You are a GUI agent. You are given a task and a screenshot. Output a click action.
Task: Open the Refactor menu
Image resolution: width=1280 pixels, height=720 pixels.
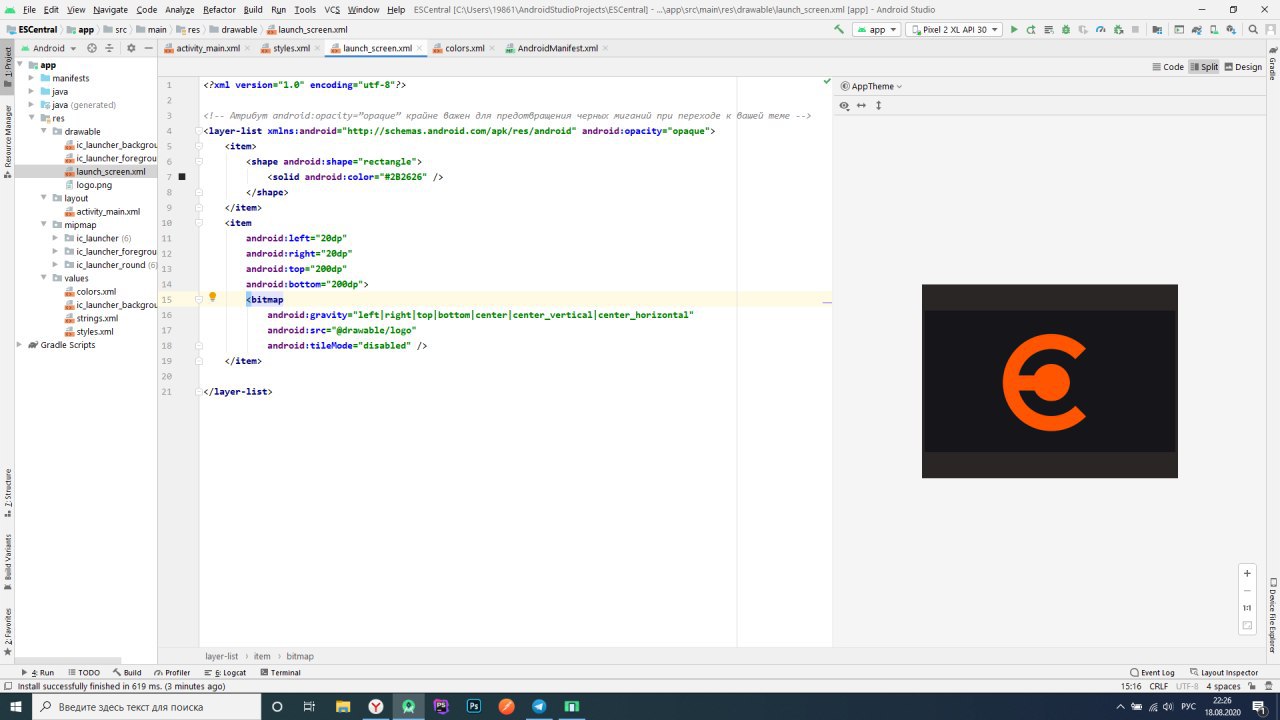(219, 9)
